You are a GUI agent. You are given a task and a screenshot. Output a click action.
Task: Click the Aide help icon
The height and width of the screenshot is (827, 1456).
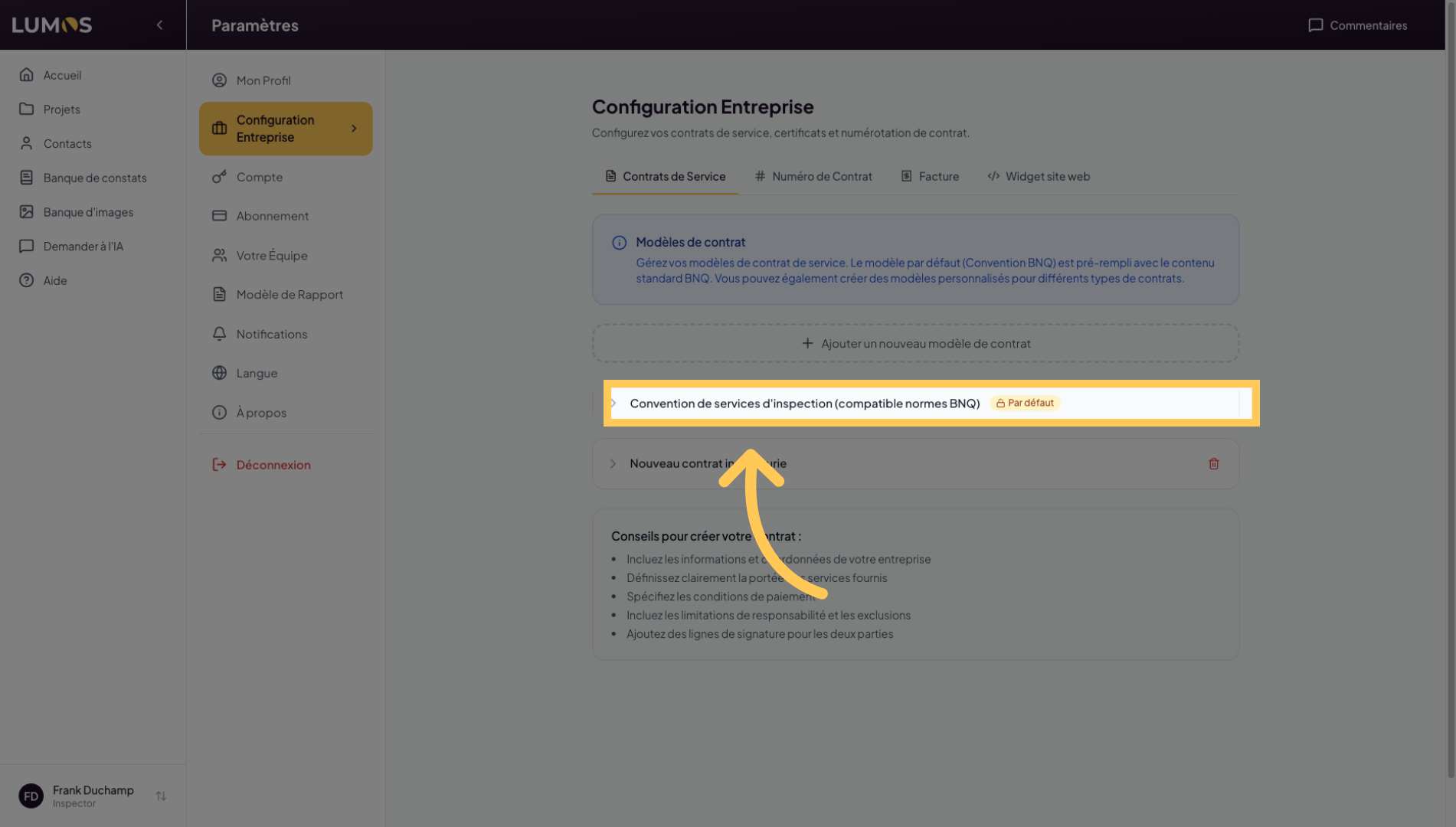[27, 281]
